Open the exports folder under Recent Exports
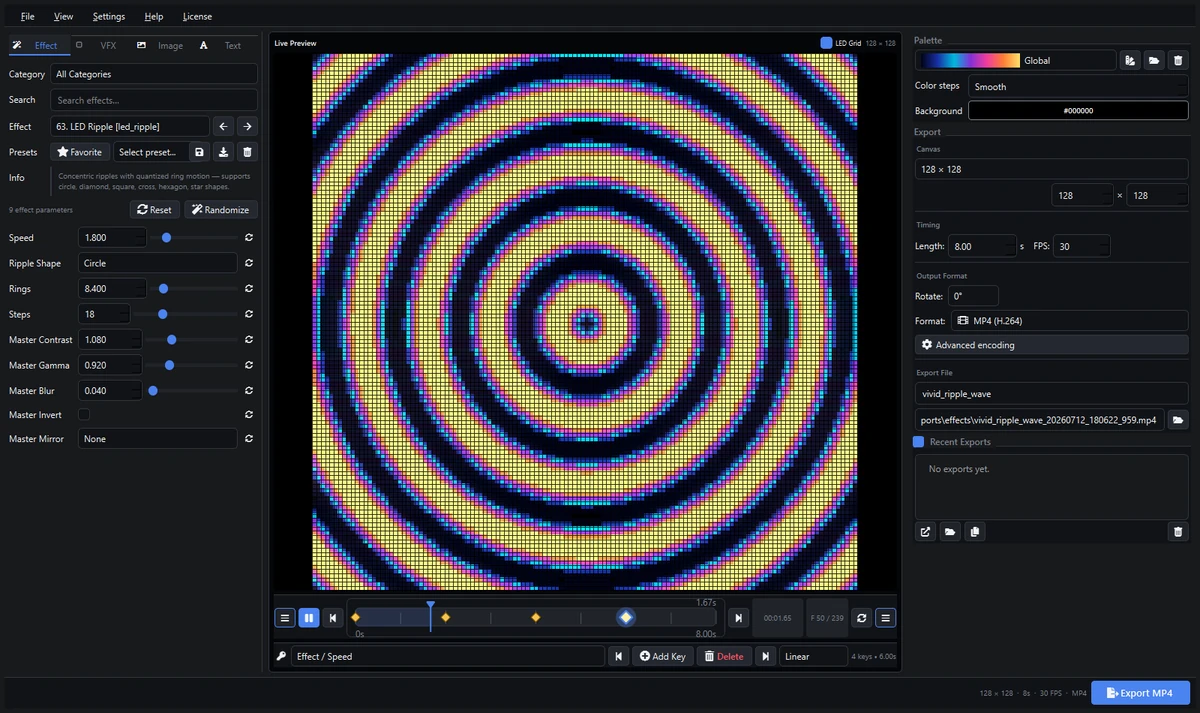Viewport: 1200px width, 713px height. pyautogui.click(x=950, y=532)
